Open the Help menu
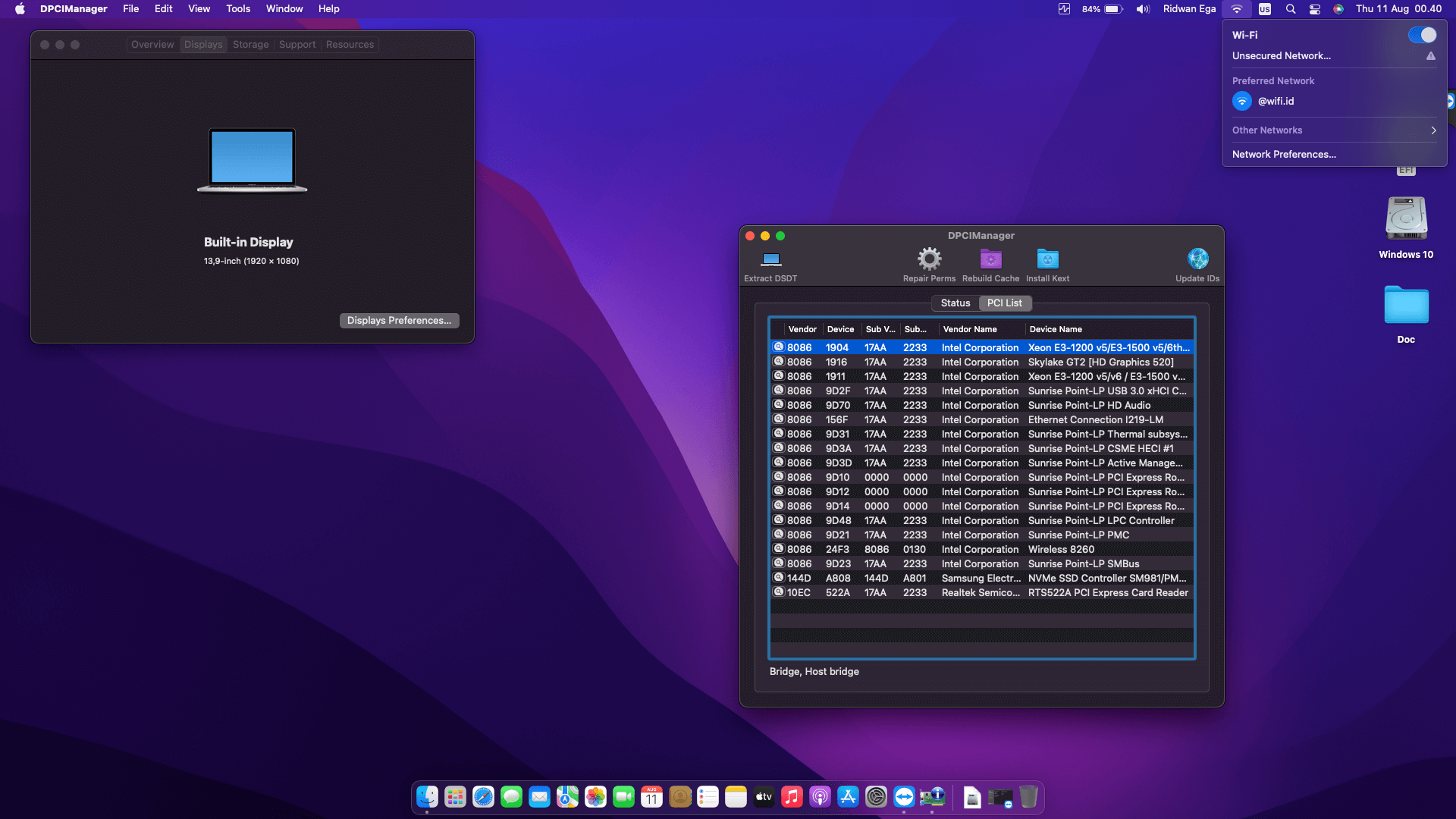The image size is (1456, 819). 328,9
